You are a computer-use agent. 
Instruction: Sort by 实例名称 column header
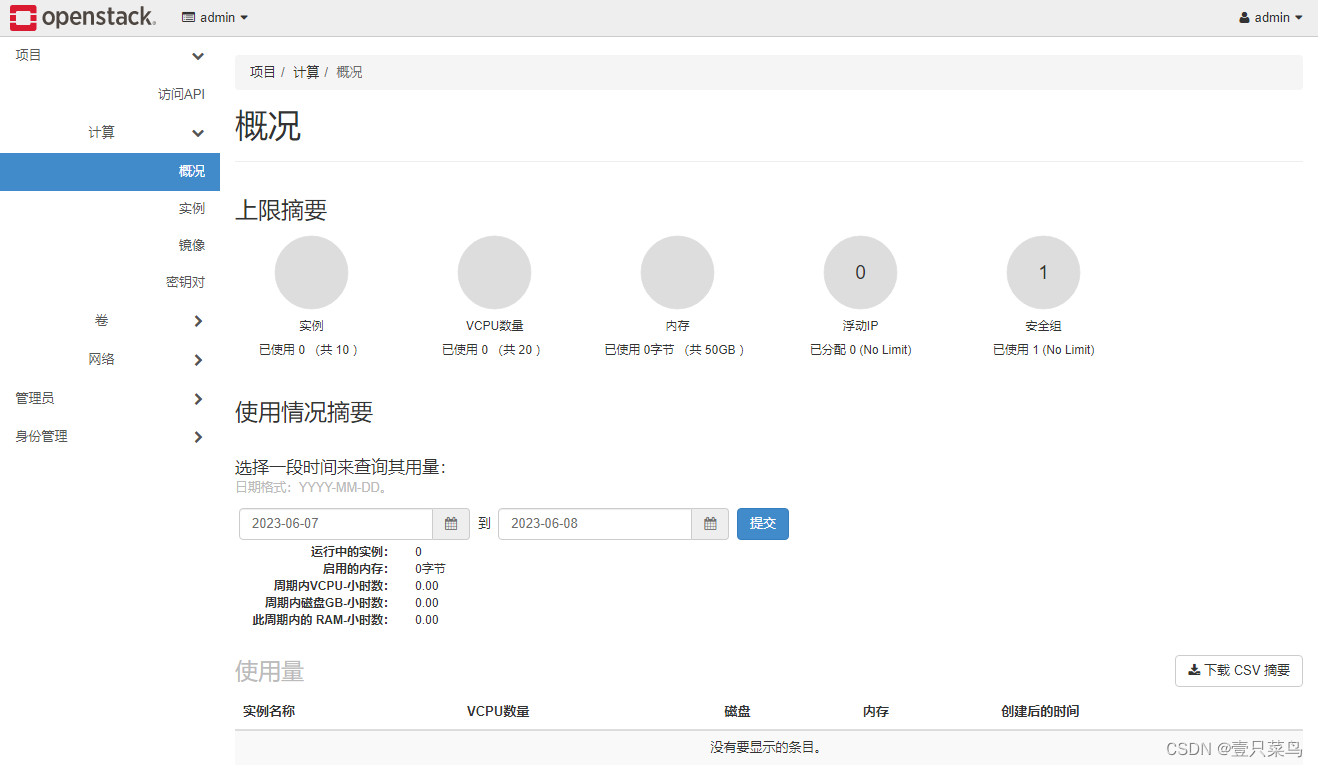tap(269, 712)
